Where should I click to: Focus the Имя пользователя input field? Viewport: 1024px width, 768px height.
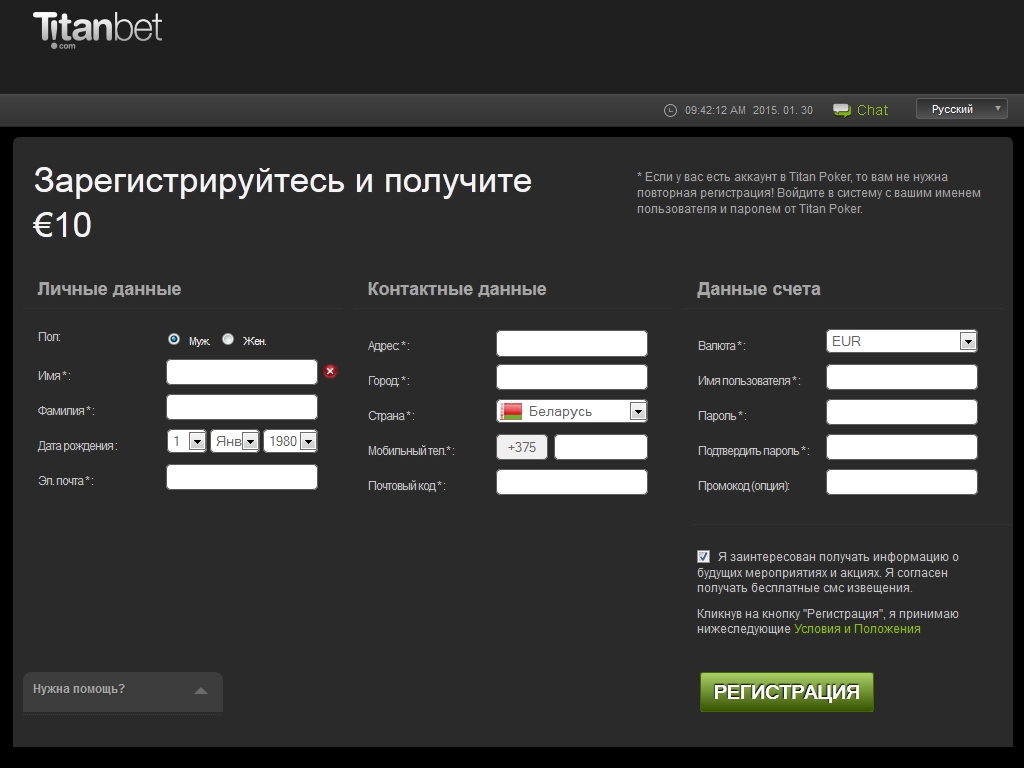902,377
